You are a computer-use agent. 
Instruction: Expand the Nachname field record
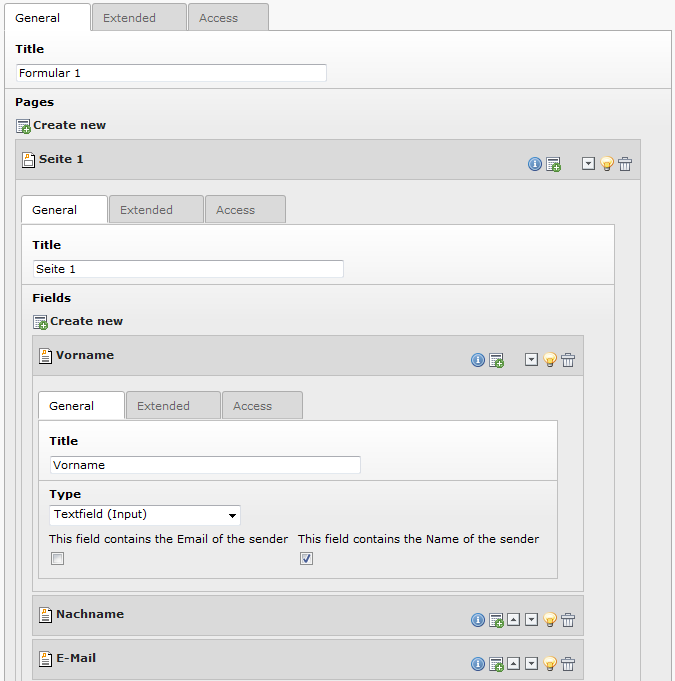90,614
